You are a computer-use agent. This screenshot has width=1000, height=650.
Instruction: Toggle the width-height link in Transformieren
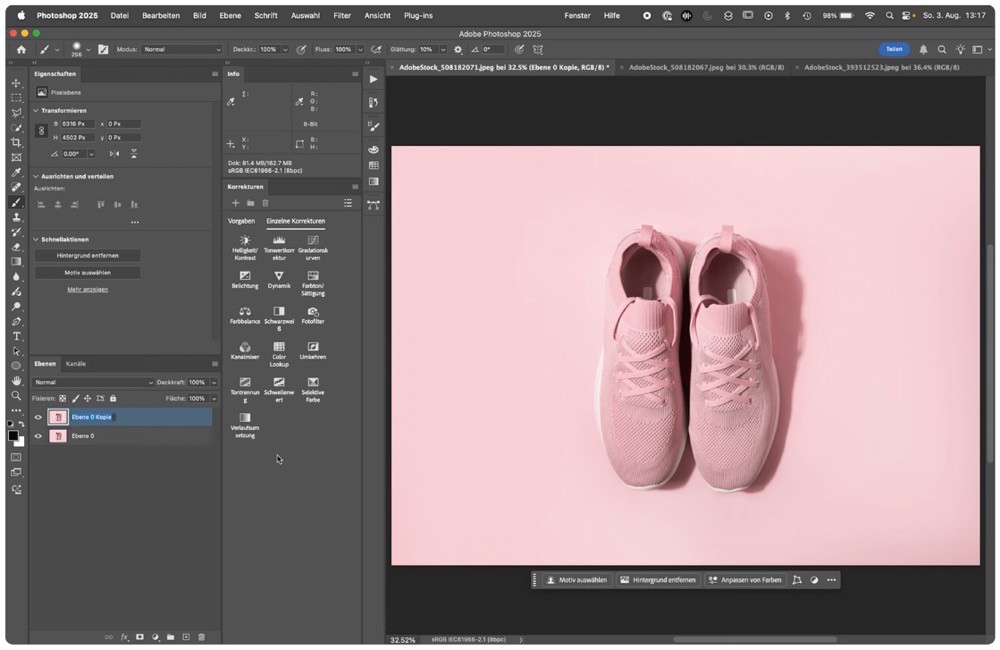[41, 130]
